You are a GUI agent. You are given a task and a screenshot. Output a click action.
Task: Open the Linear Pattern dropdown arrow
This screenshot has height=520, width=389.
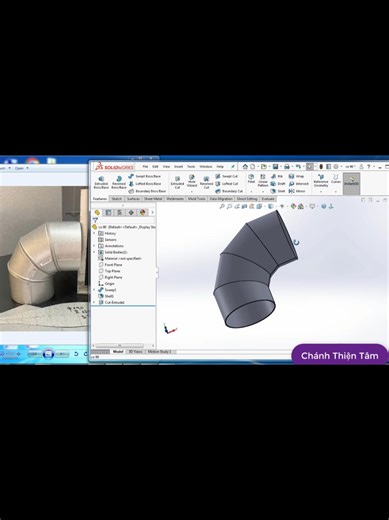tap(263, 191)
